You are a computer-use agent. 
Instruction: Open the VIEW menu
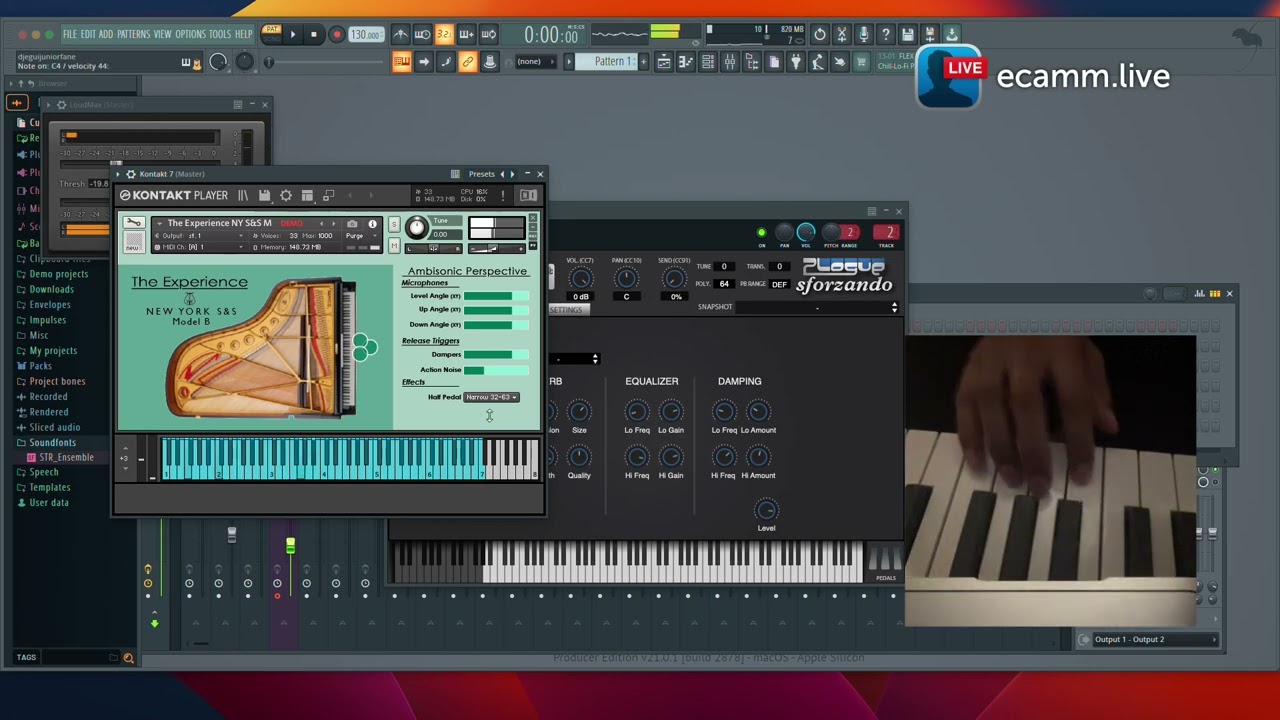(x=162, y=34)
